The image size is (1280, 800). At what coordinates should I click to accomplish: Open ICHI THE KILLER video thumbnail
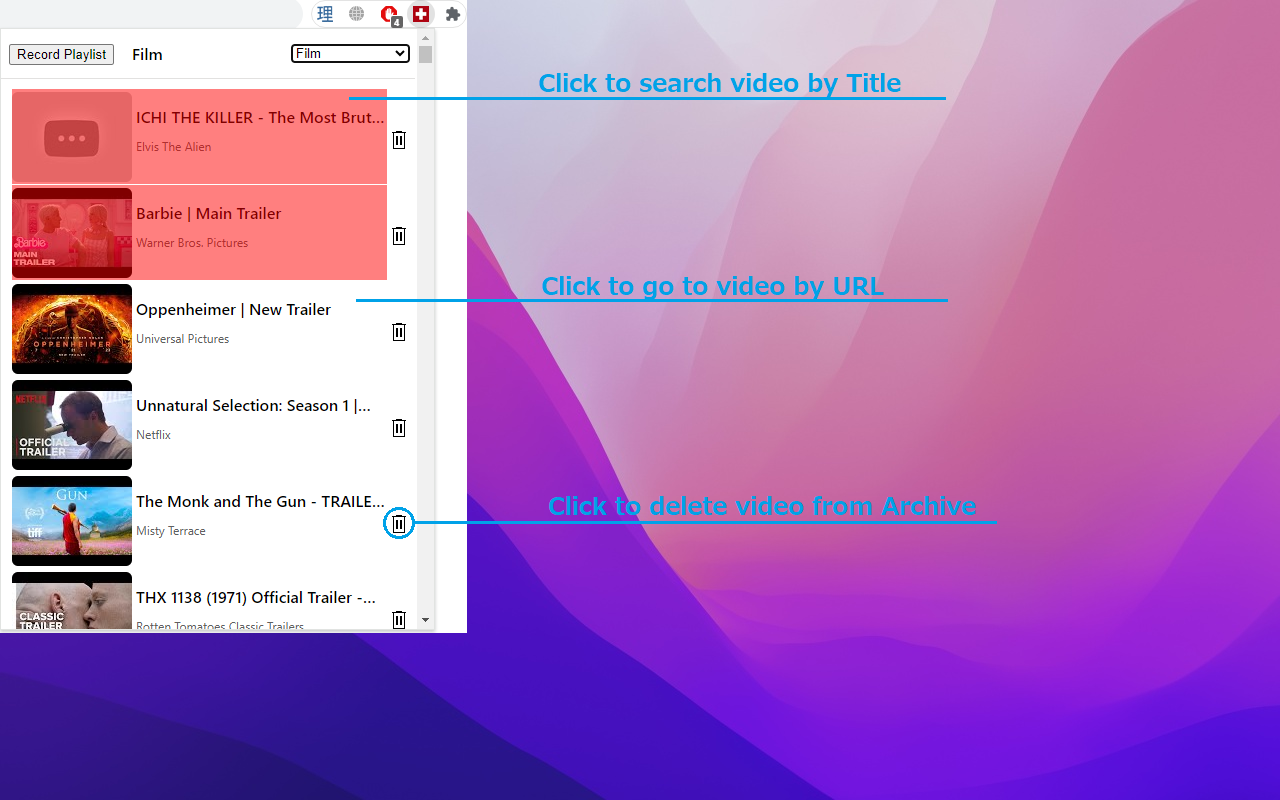(72, 137)
